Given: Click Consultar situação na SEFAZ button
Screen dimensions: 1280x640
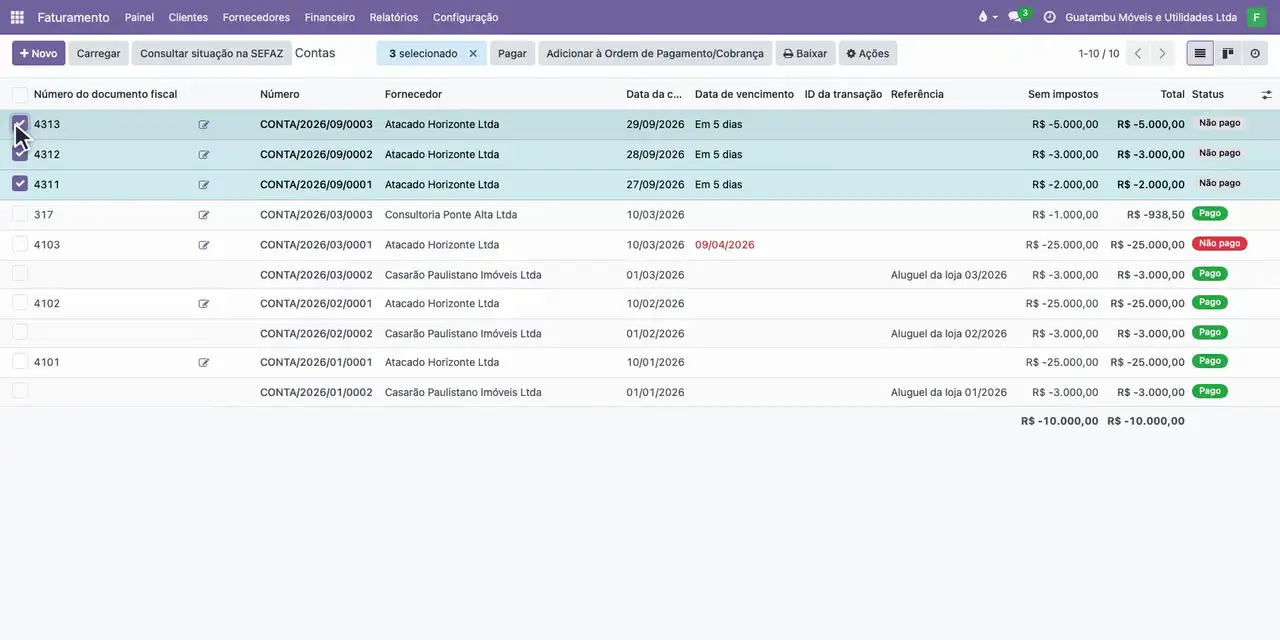Looking at the screenshot, I should coord(212,53).
